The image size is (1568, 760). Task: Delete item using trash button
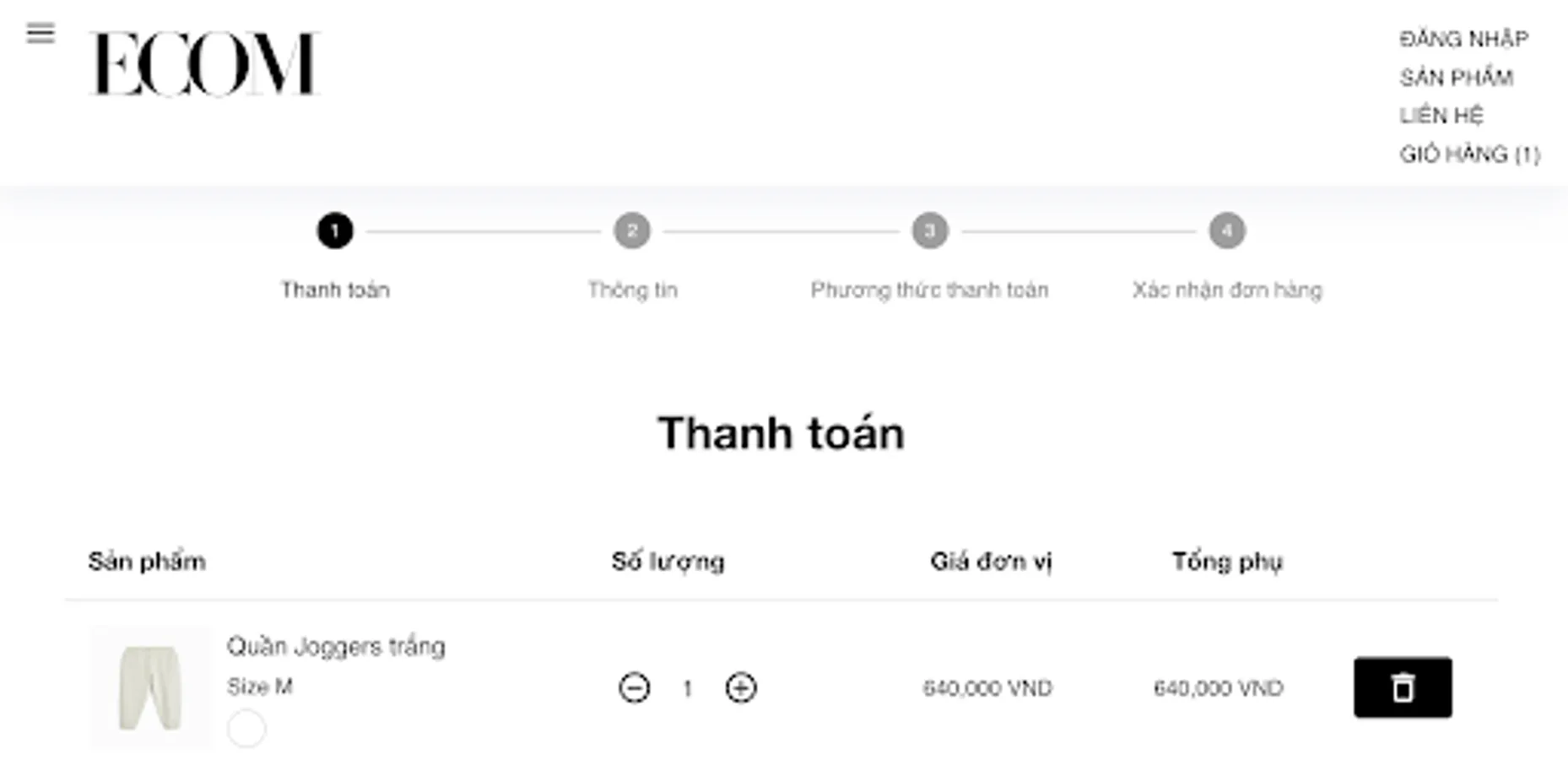pos(1403,687)
